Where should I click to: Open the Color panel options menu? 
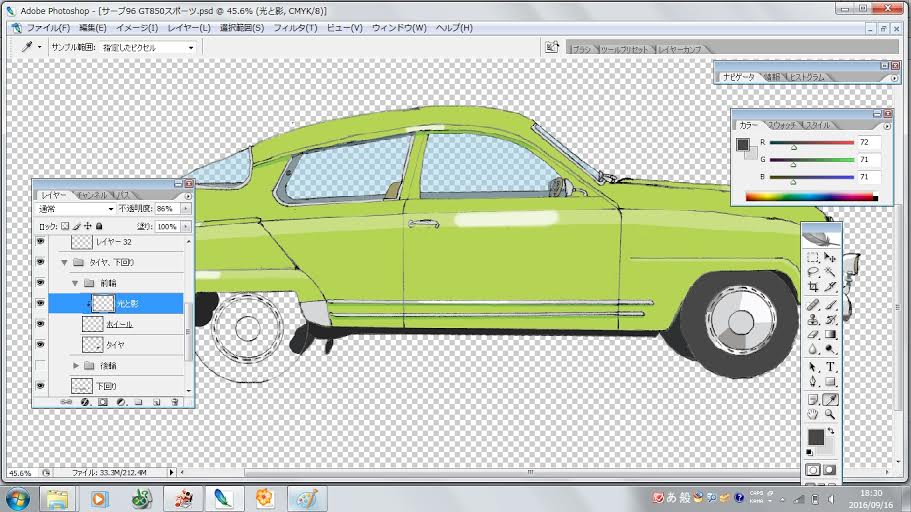[887, 126]
